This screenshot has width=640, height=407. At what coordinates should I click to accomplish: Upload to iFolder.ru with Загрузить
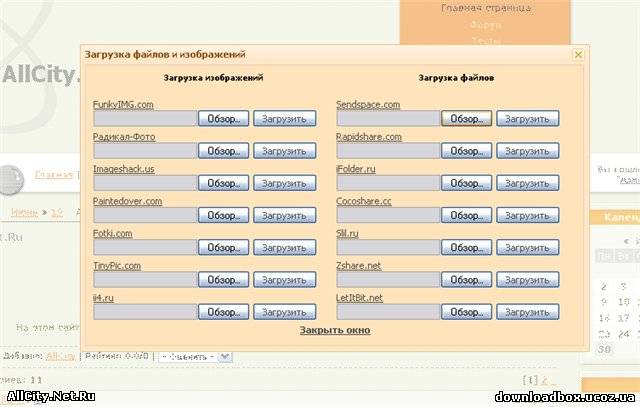[528, 183]
